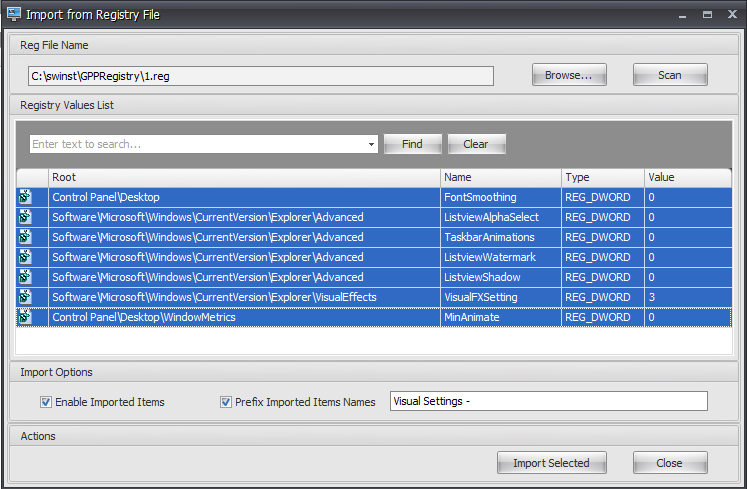Click the registry icon beside TaskbarAnimations row
The width and height of the screenshot is (747, 489).
(25, 237)
